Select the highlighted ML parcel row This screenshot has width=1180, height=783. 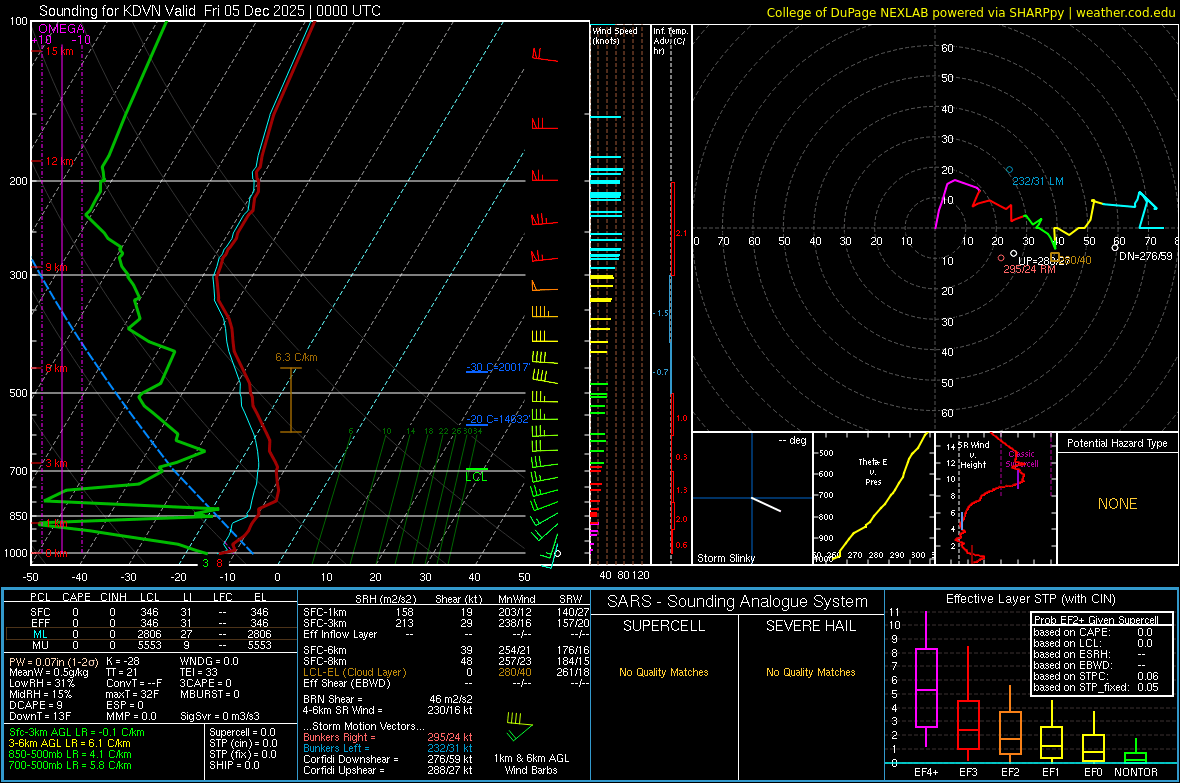pos(151,634)
